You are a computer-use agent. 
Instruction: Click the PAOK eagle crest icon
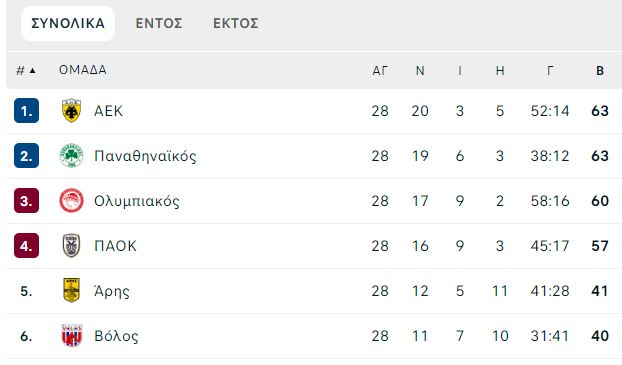71,246
